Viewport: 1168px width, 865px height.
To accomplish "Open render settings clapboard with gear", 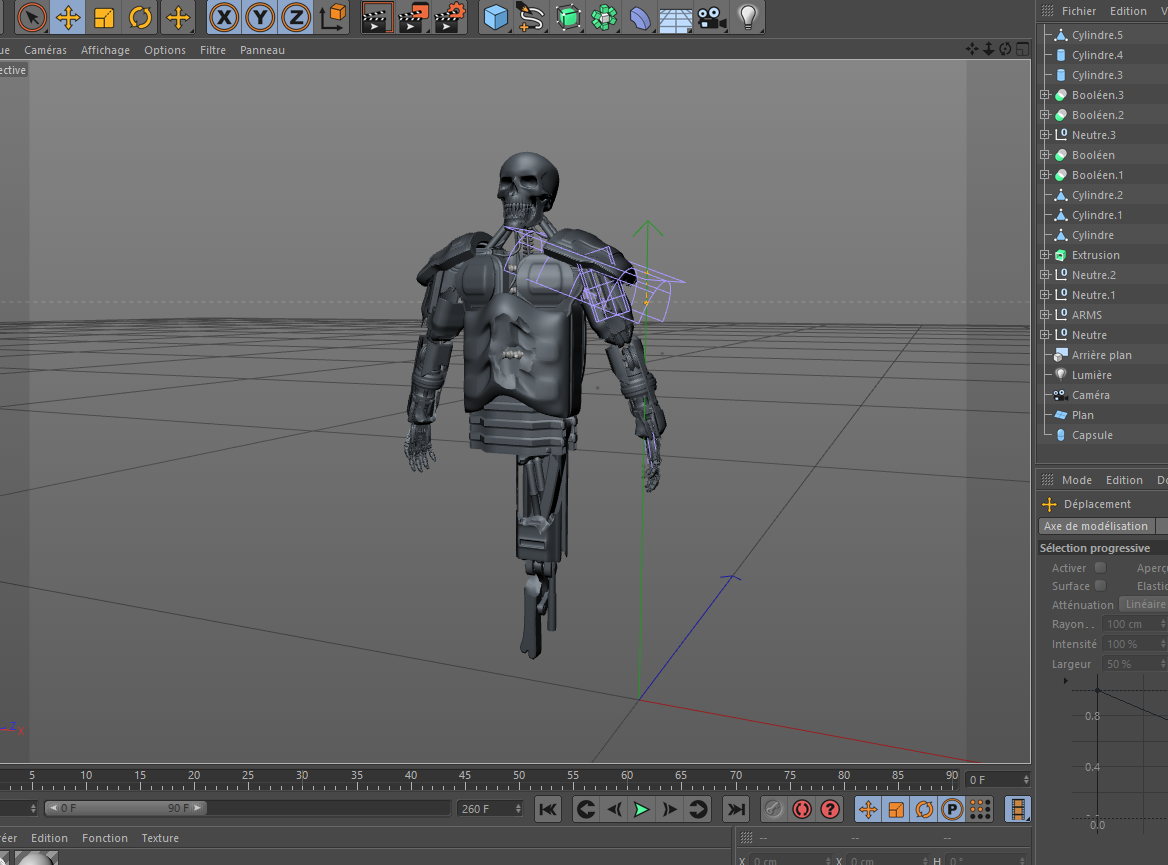I will tap(450, 17).
